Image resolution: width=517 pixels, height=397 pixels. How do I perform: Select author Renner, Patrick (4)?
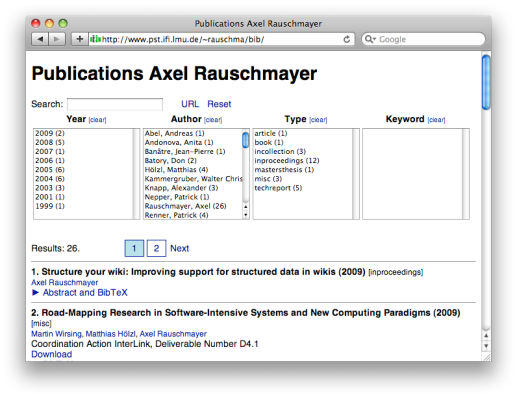(177, 215)
